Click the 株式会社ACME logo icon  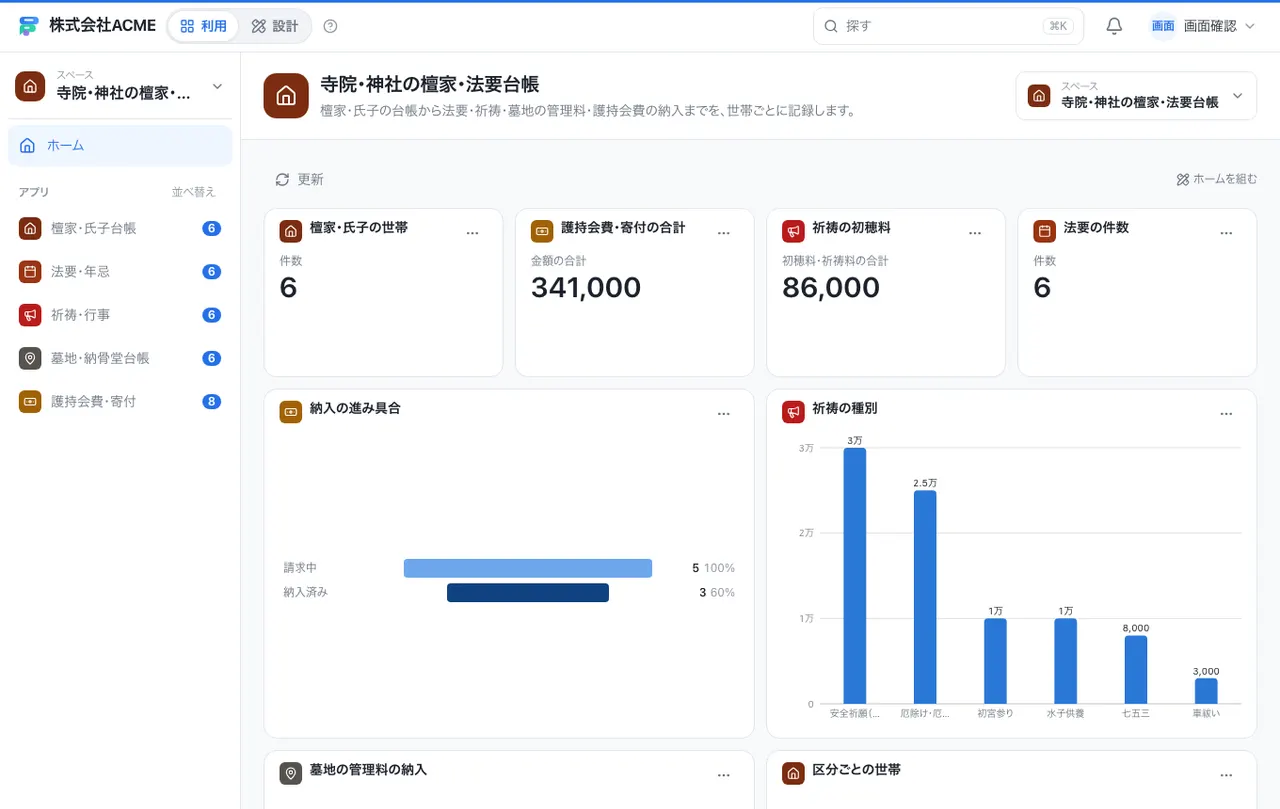pos(29,26)
